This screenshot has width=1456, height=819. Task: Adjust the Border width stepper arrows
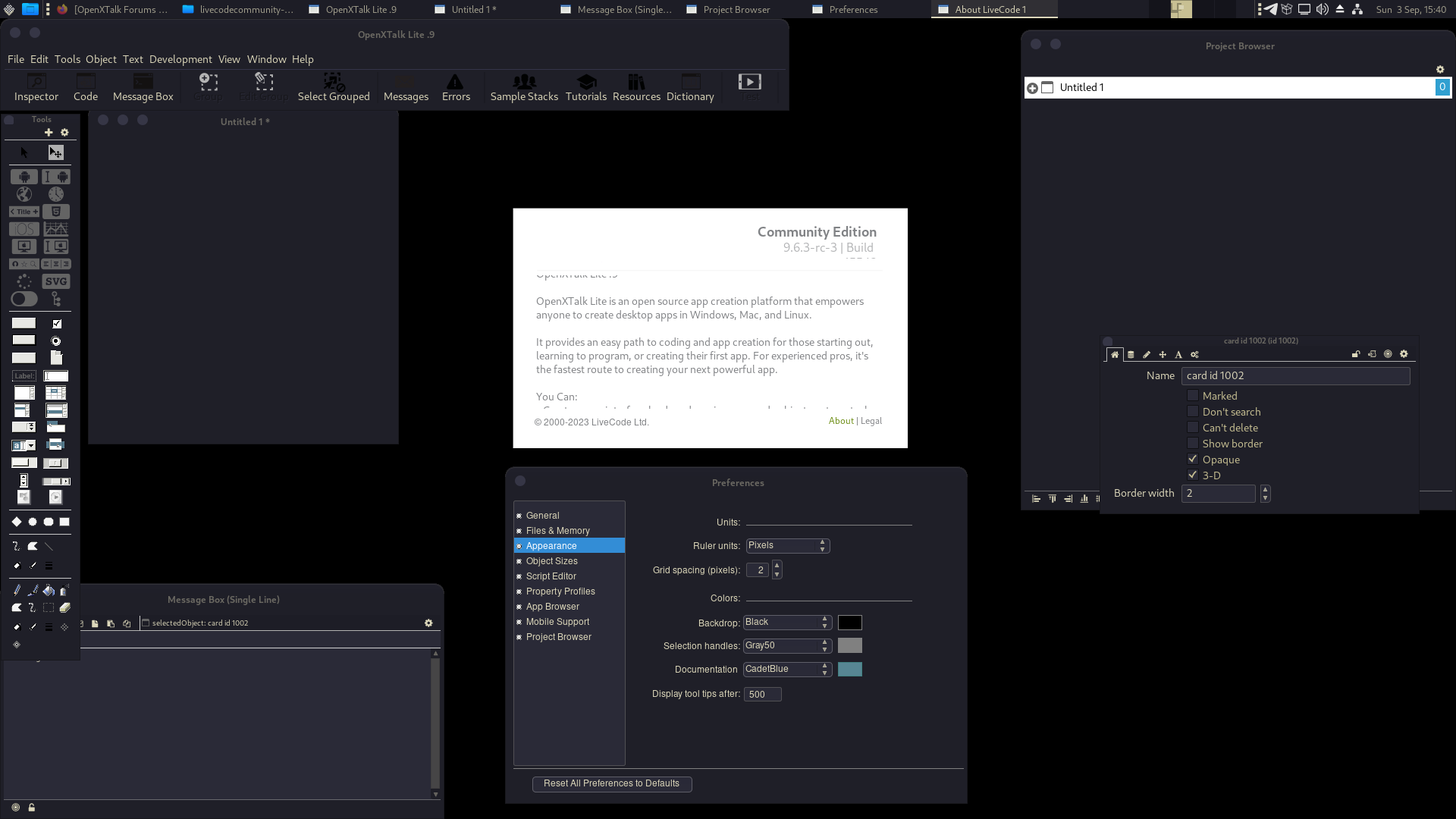coord(1265,494)
